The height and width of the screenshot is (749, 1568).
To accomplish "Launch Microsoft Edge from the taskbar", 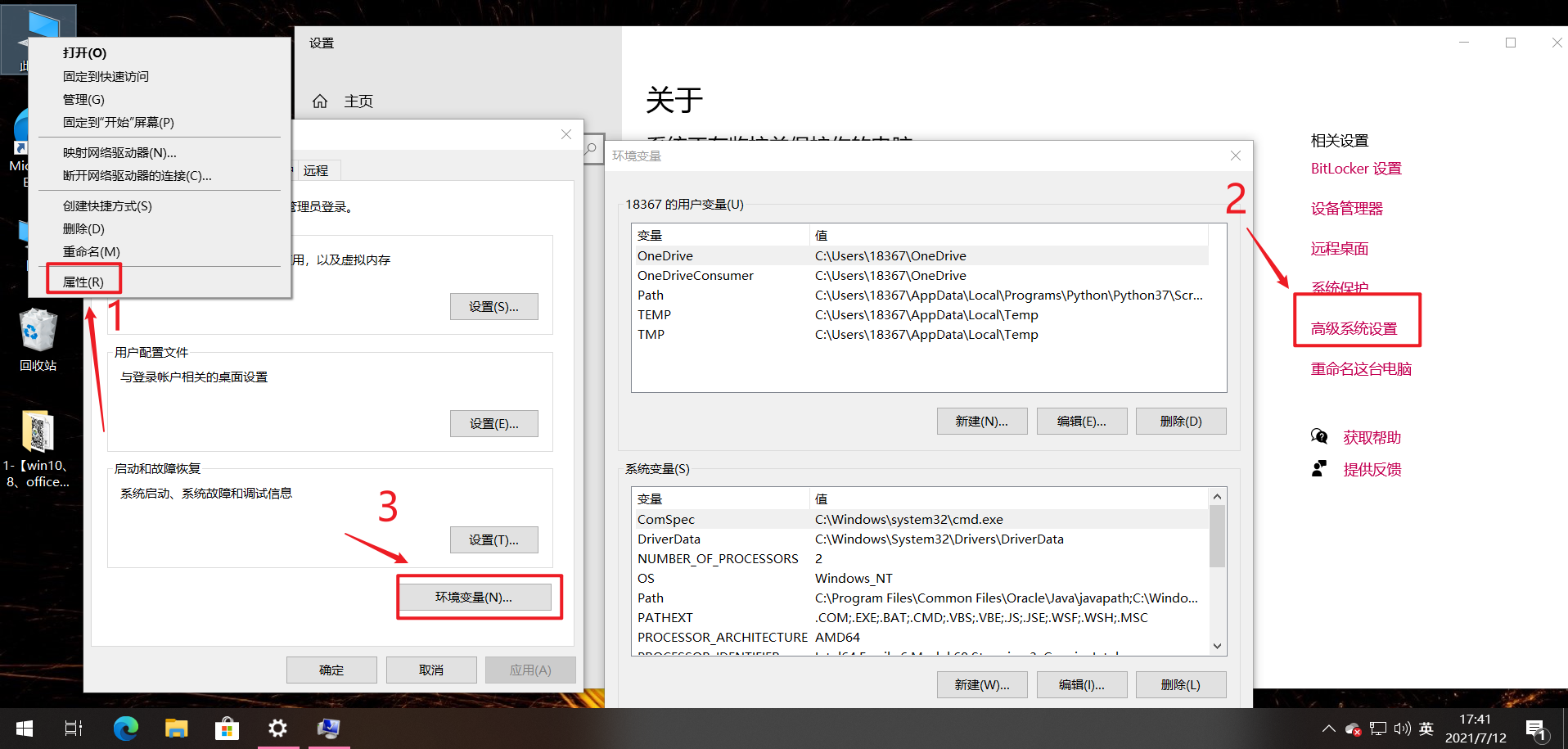I will 125,728.
